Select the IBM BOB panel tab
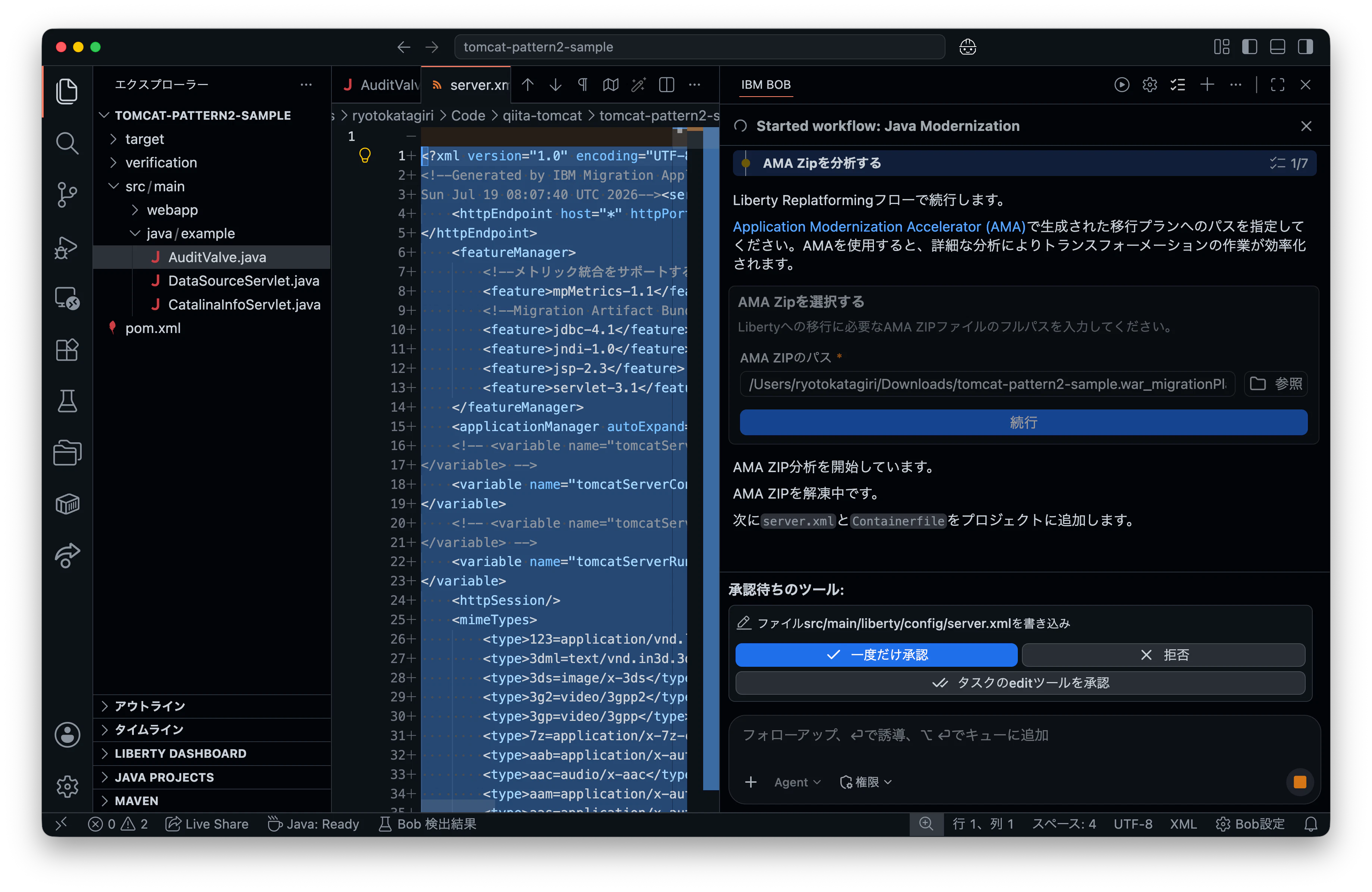Screen dimensions: 1372x892 [765, 85]
